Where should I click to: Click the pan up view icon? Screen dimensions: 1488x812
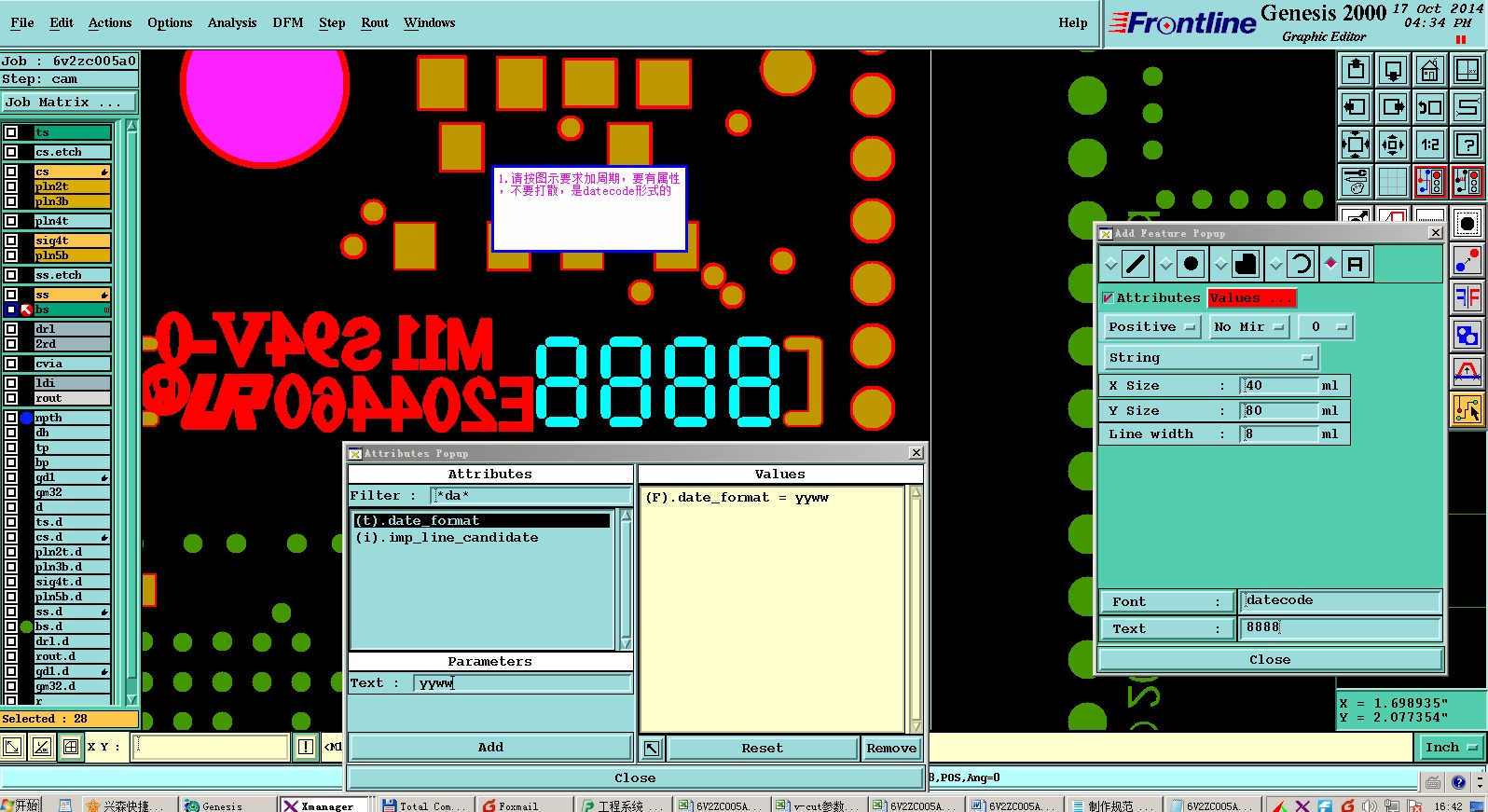click(1356, 70)
